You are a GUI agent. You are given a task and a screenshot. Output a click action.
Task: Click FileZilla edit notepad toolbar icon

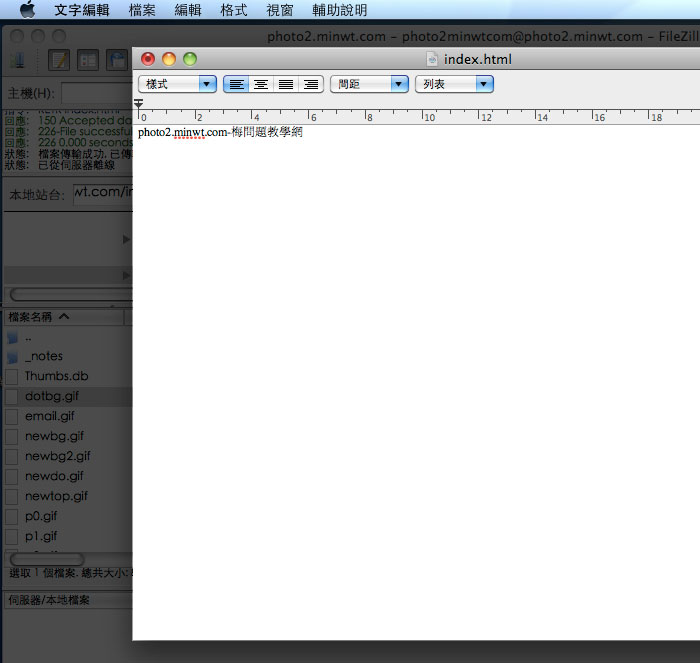59,60
